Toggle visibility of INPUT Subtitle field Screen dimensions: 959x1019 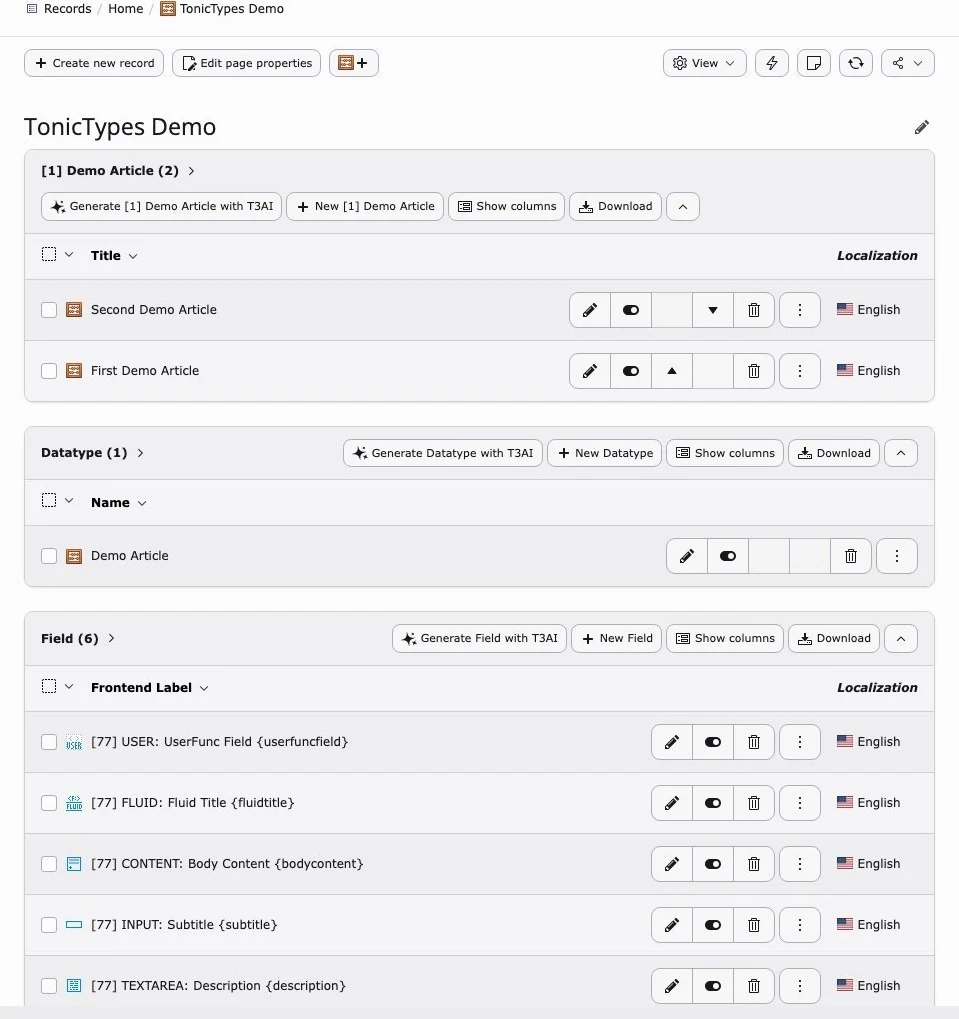click(713, 925)
